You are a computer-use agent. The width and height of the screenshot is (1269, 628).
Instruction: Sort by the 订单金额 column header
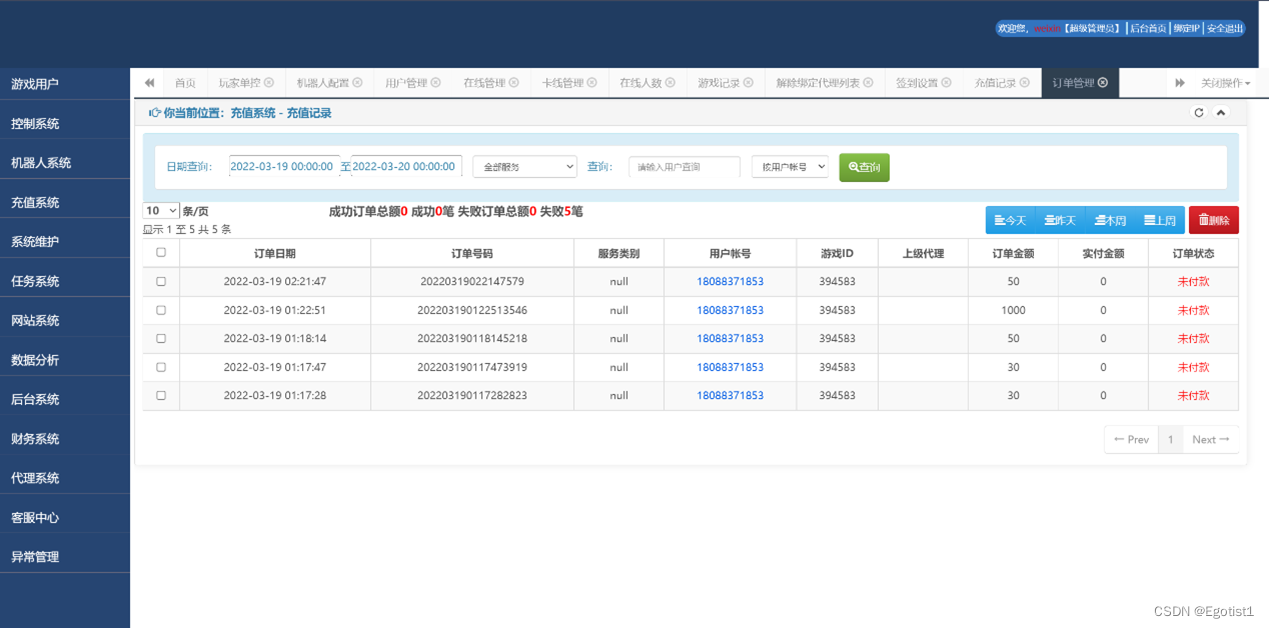(x=1013, y=253)
